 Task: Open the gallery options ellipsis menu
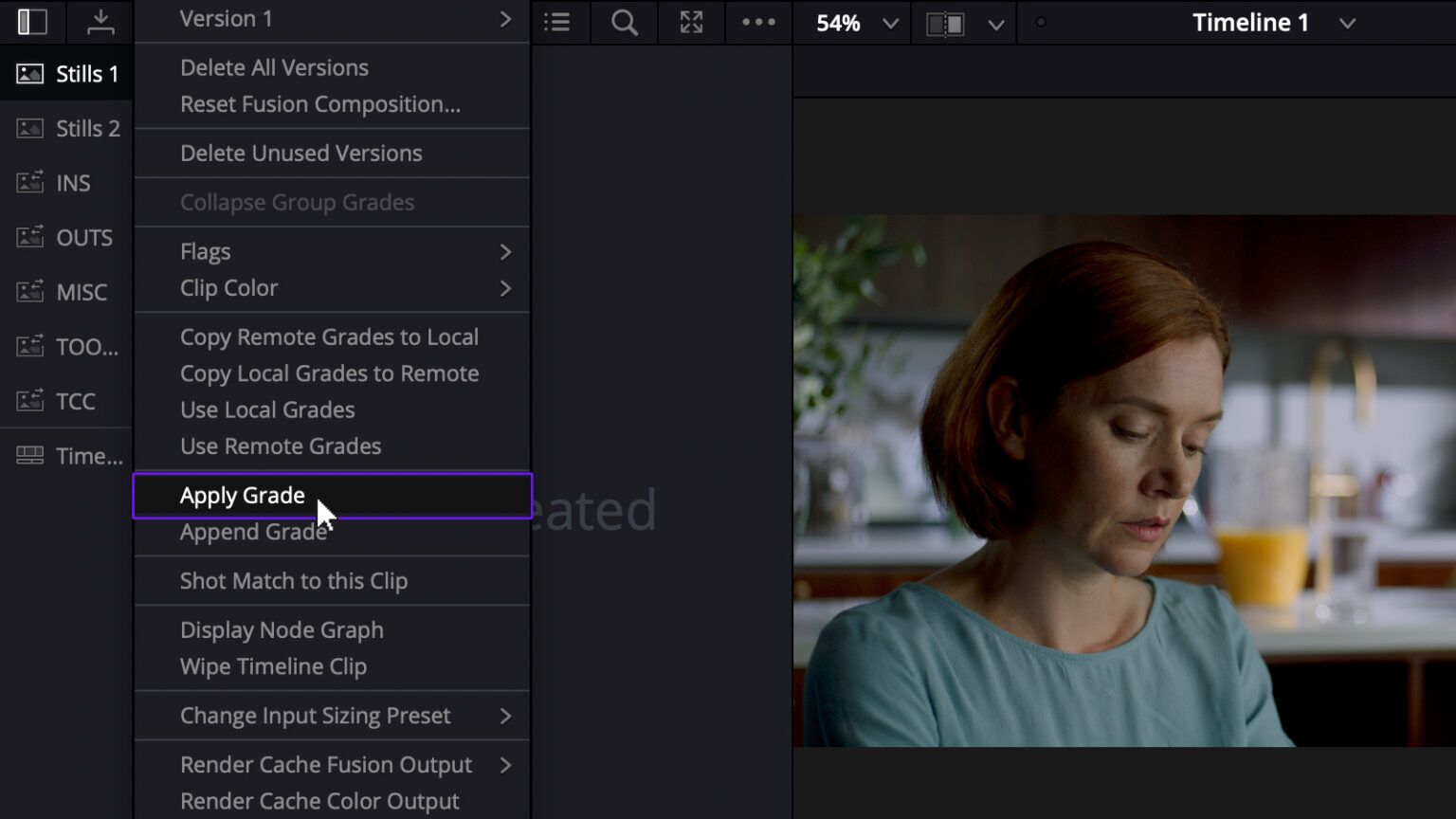[x=757, y=23]
